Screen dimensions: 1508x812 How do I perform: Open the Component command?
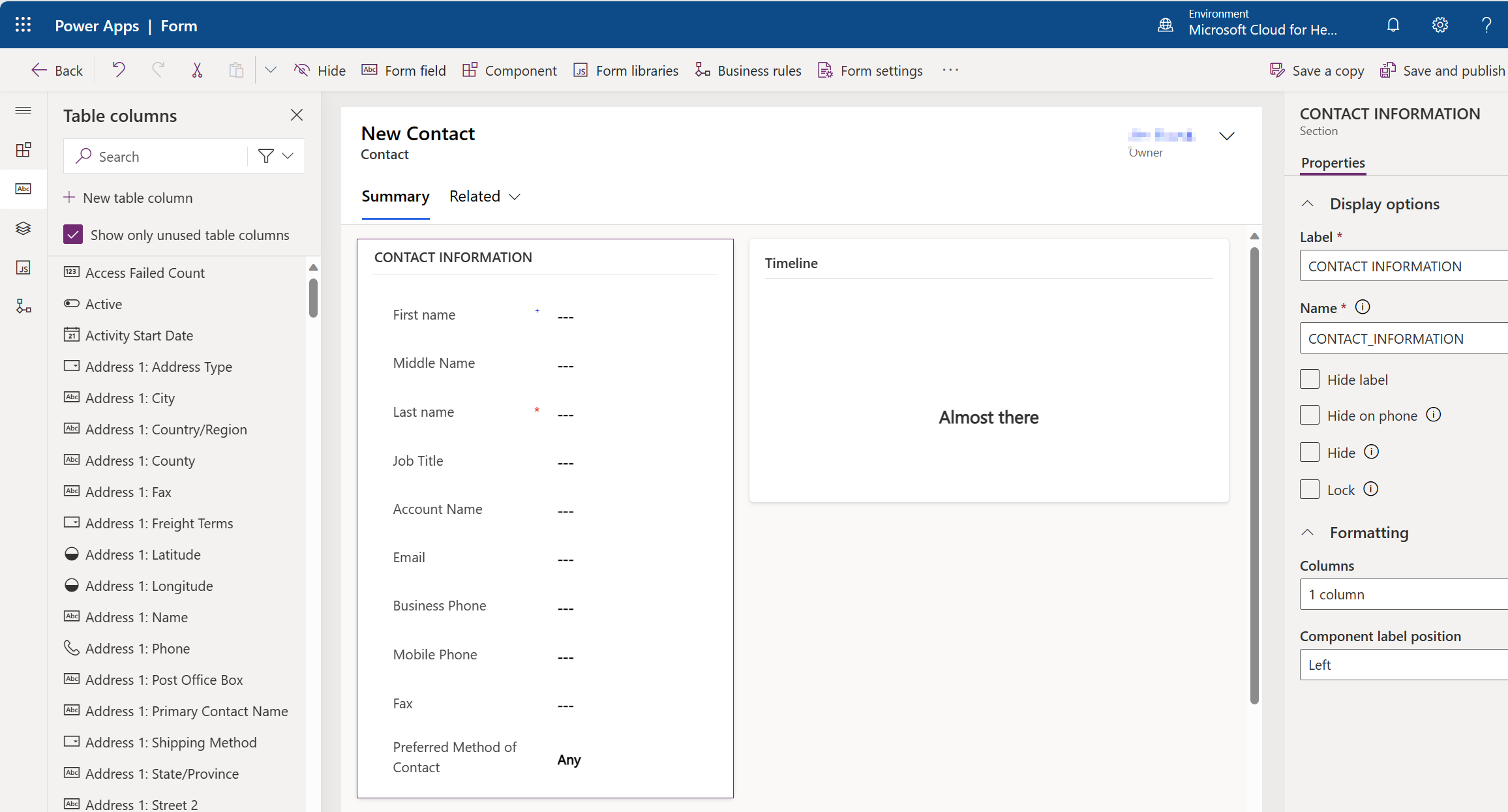(509, 70)
